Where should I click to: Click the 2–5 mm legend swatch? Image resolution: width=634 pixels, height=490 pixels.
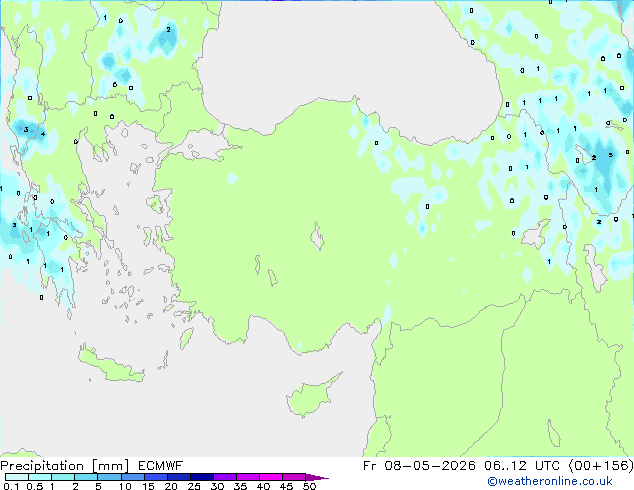[x=86, y=477]
